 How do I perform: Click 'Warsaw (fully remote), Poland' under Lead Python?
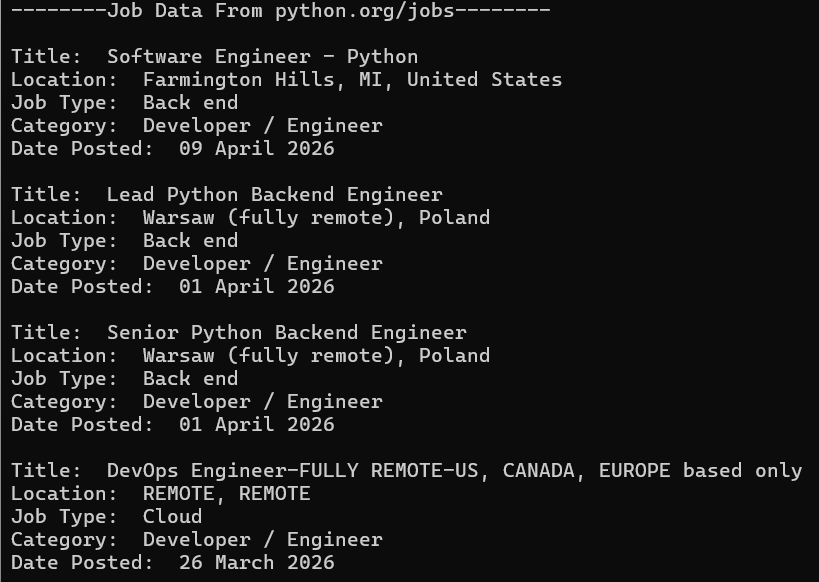click(x=317, y=218)
